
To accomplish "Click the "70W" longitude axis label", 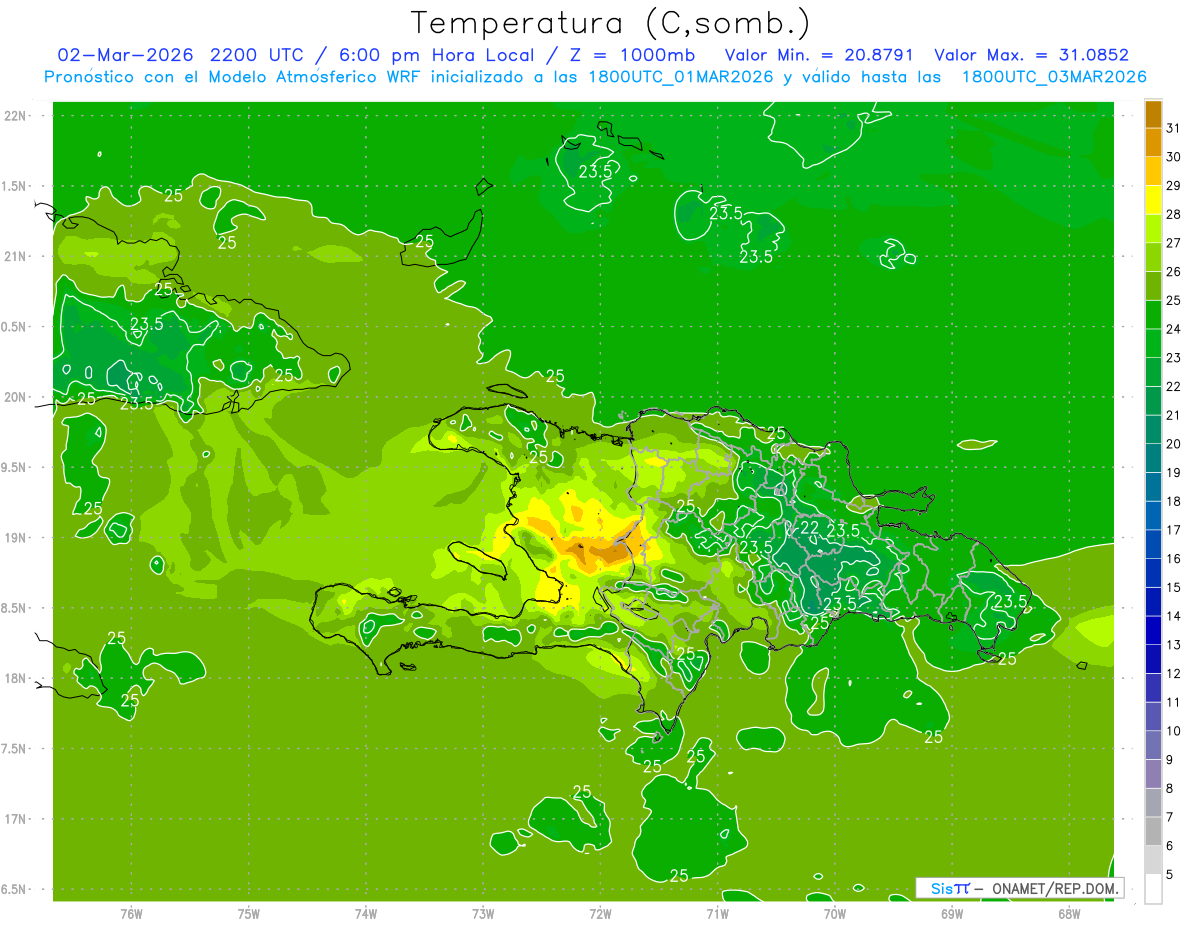I will tap(835, 913).
